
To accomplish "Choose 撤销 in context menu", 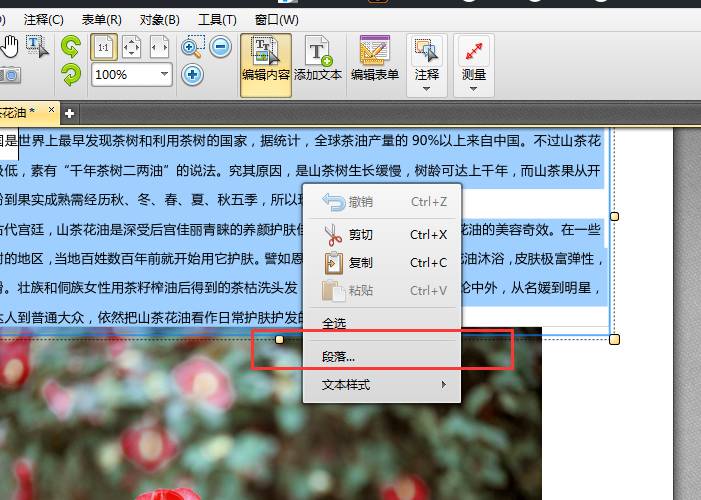I will [x=382, y=202].
